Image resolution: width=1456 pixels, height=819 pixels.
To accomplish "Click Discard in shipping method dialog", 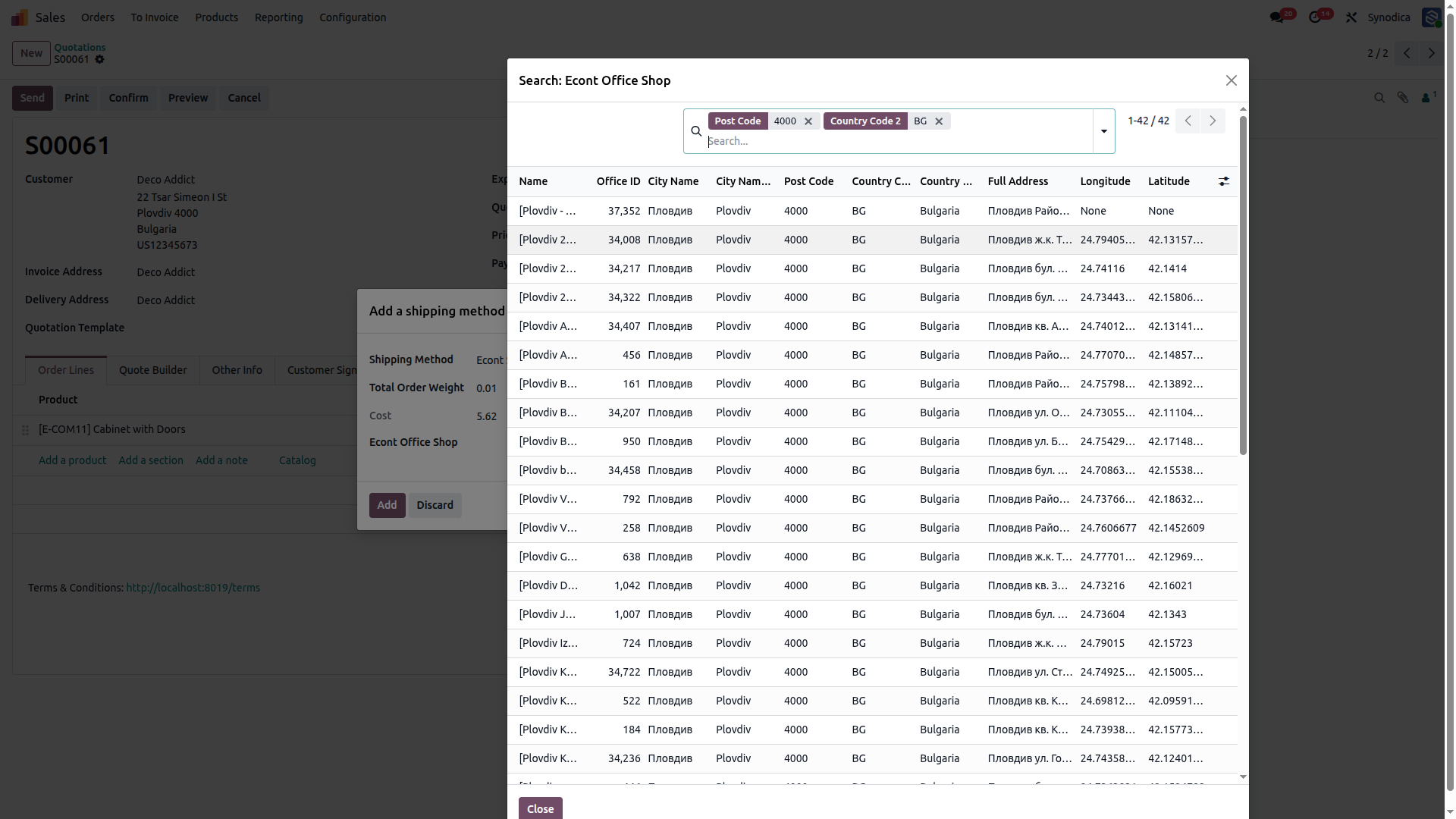I will click(x=435, y=505).
